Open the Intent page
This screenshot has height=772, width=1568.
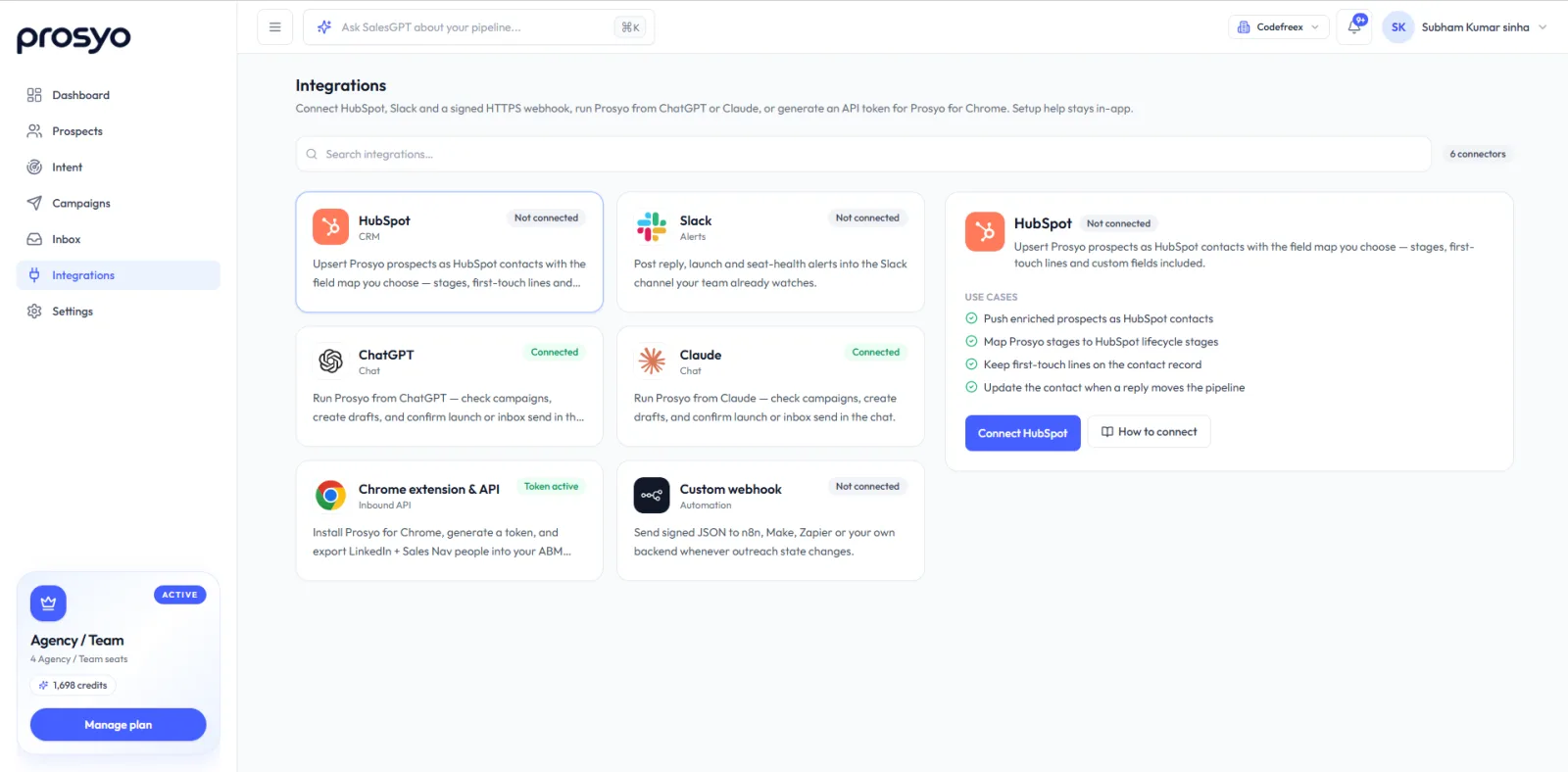[x=118, y=168]
